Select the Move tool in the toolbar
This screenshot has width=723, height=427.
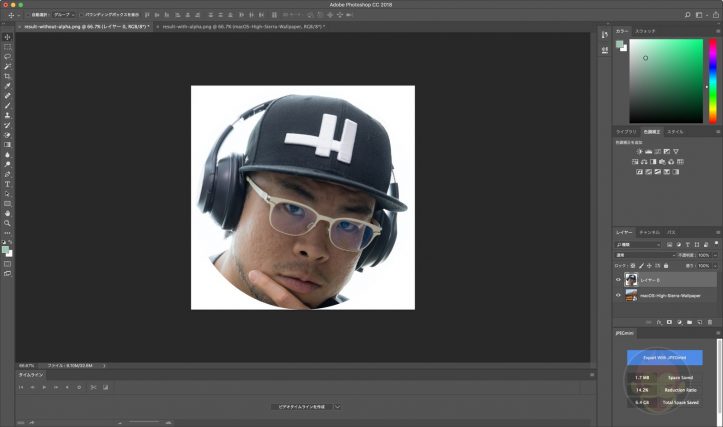point(8,37)
